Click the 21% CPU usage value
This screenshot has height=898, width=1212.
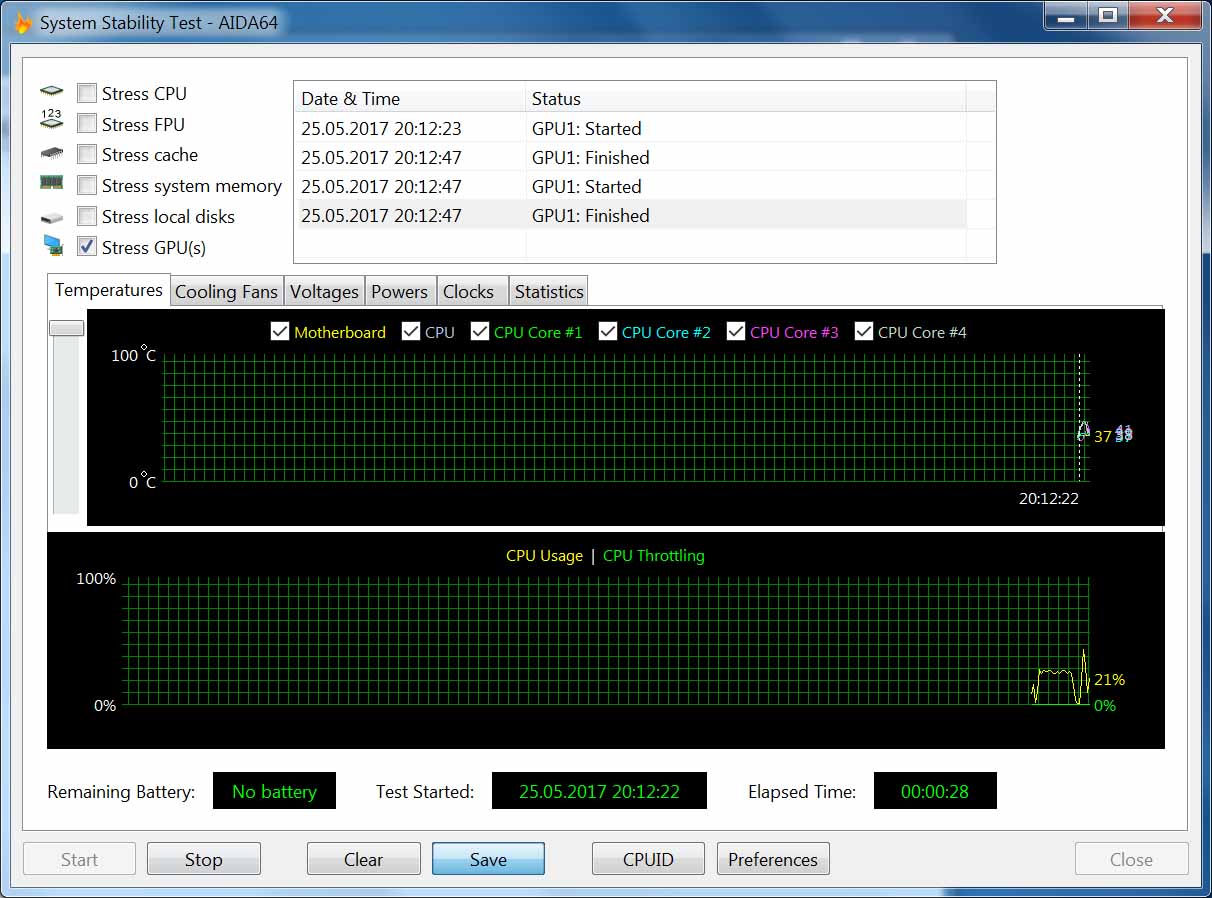click(1110, 679)
